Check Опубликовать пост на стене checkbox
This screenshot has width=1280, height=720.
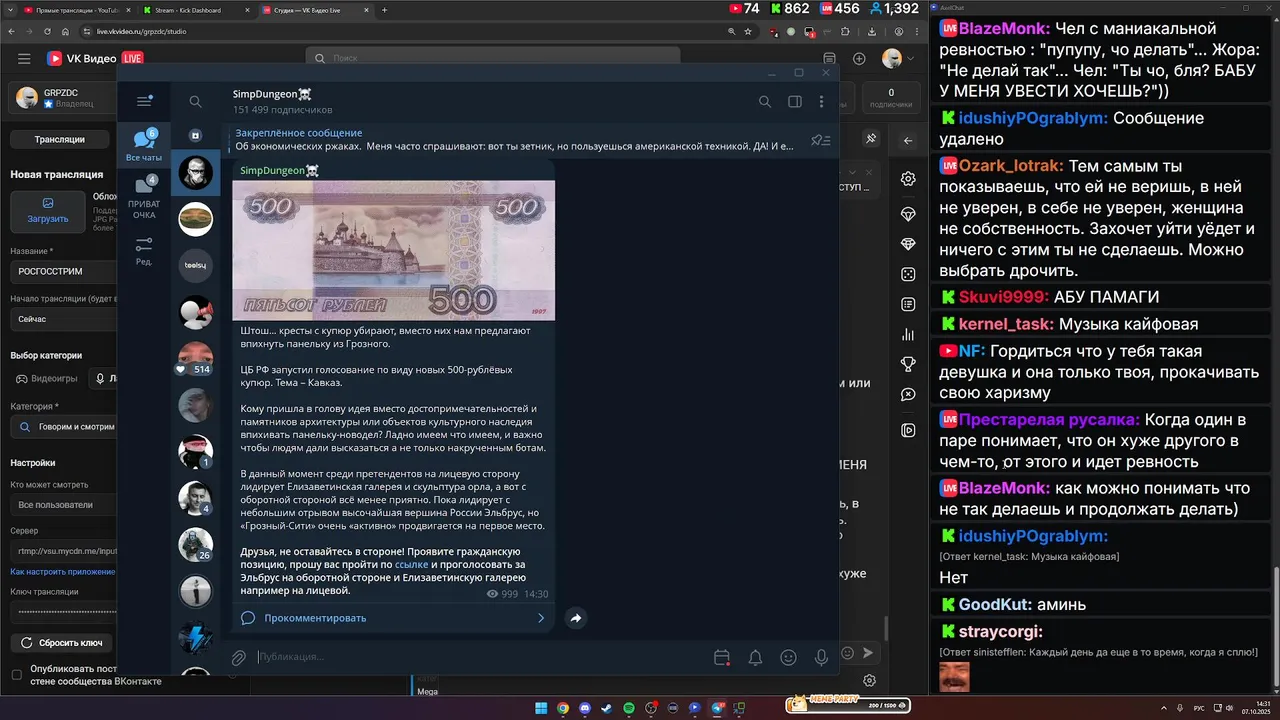click(x=16, y=675)
